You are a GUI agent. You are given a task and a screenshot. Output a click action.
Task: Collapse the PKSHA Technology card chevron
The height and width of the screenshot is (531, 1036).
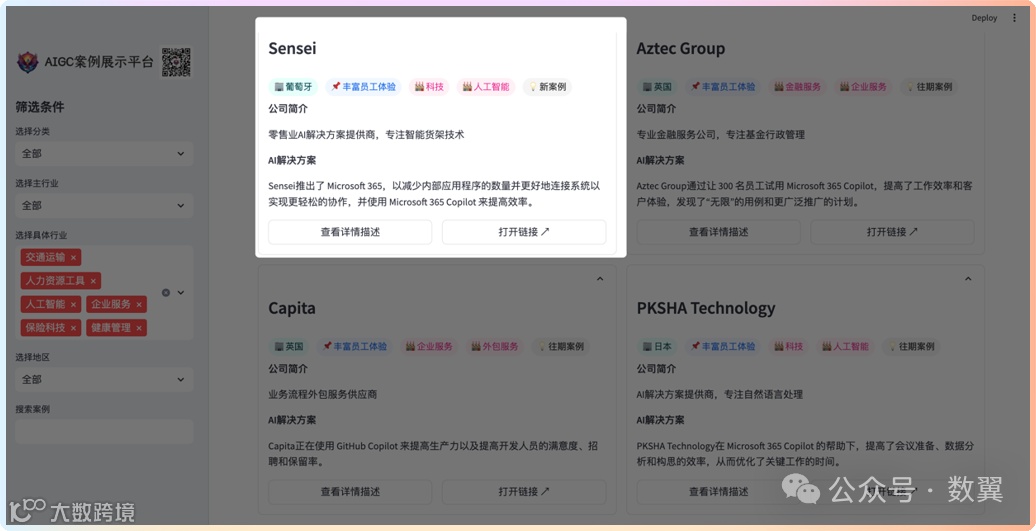tap(968, 279)
